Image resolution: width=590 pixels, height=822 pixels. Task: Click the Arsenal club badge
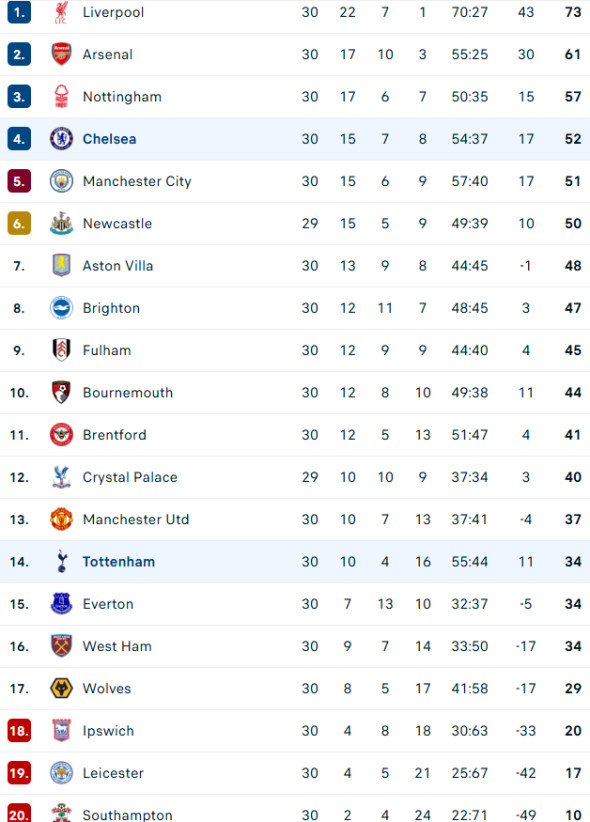click(61, 55)
